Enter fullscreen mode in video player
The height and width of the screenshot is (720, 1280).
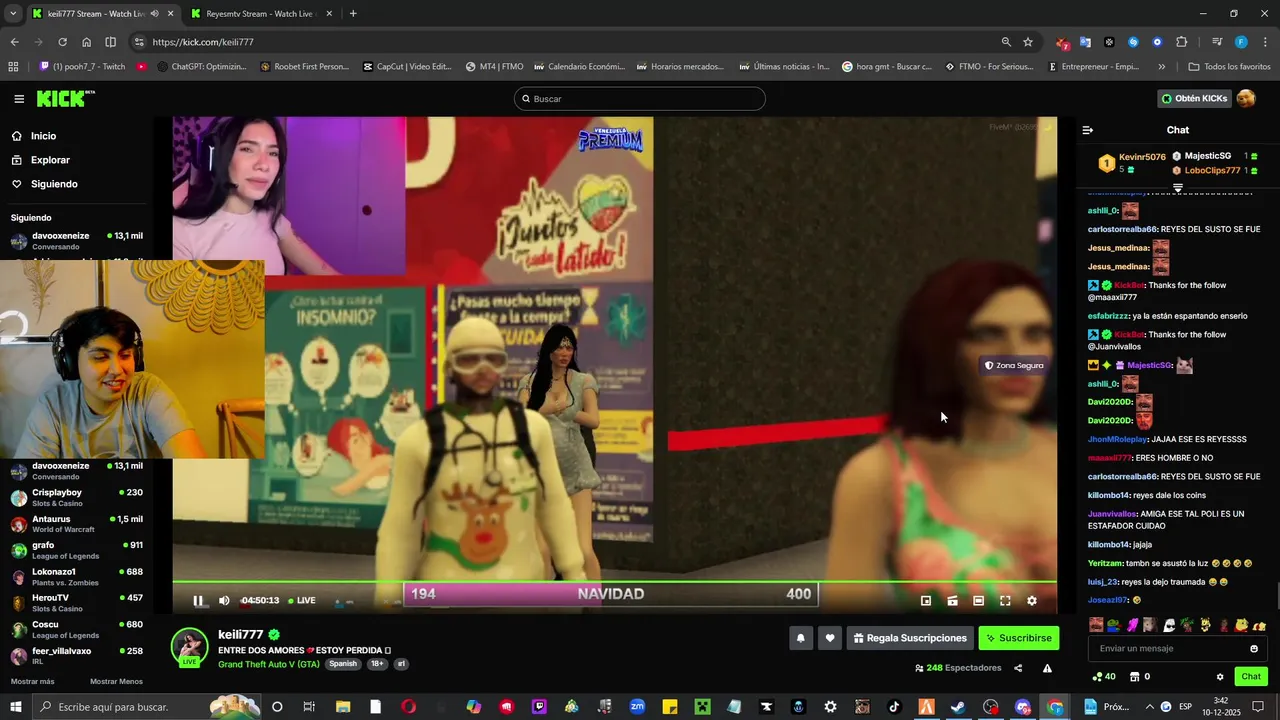1005,601
